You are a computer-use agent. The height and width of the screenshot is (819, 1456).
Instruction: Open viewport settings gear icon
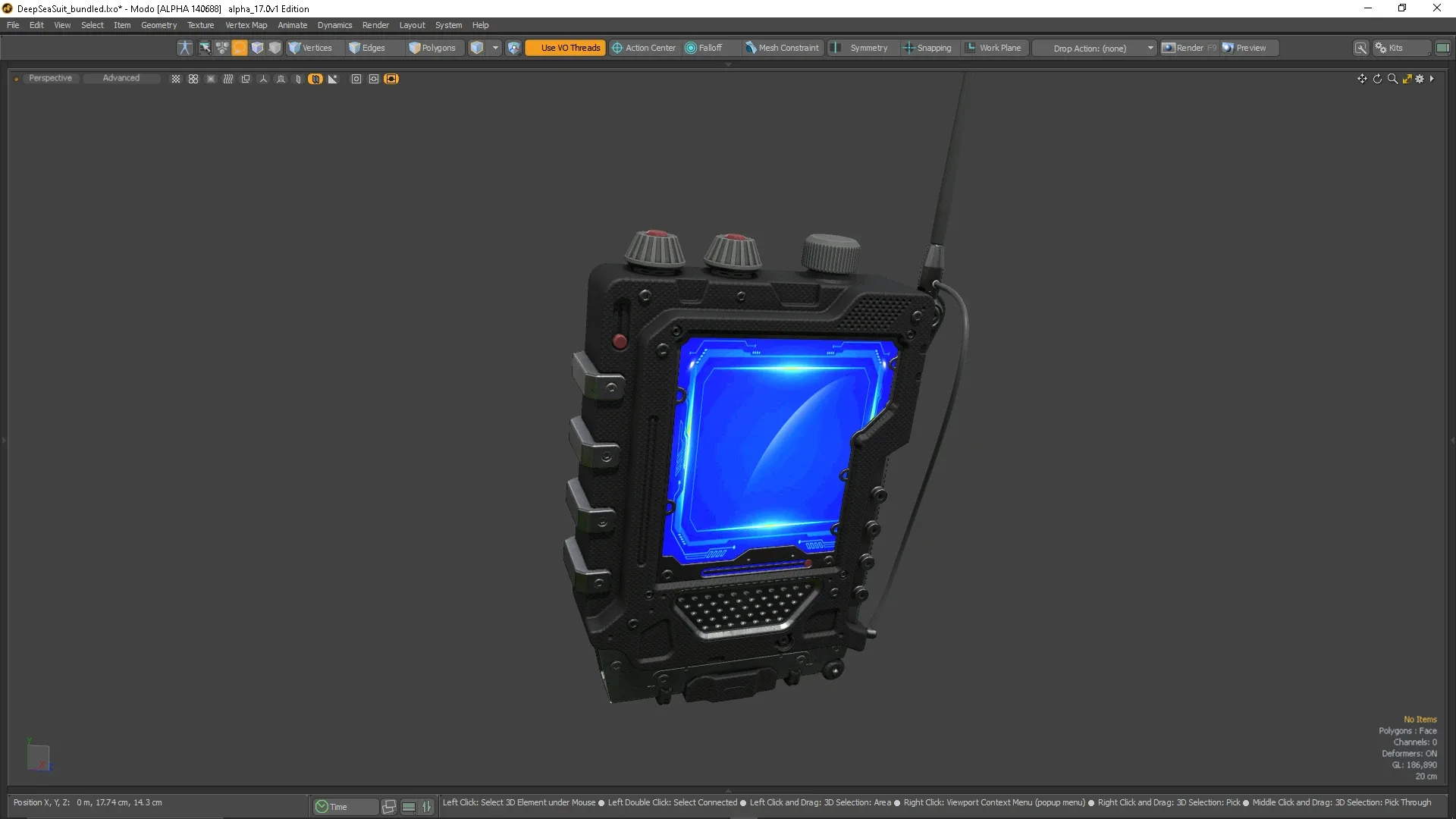(1420, 79)
